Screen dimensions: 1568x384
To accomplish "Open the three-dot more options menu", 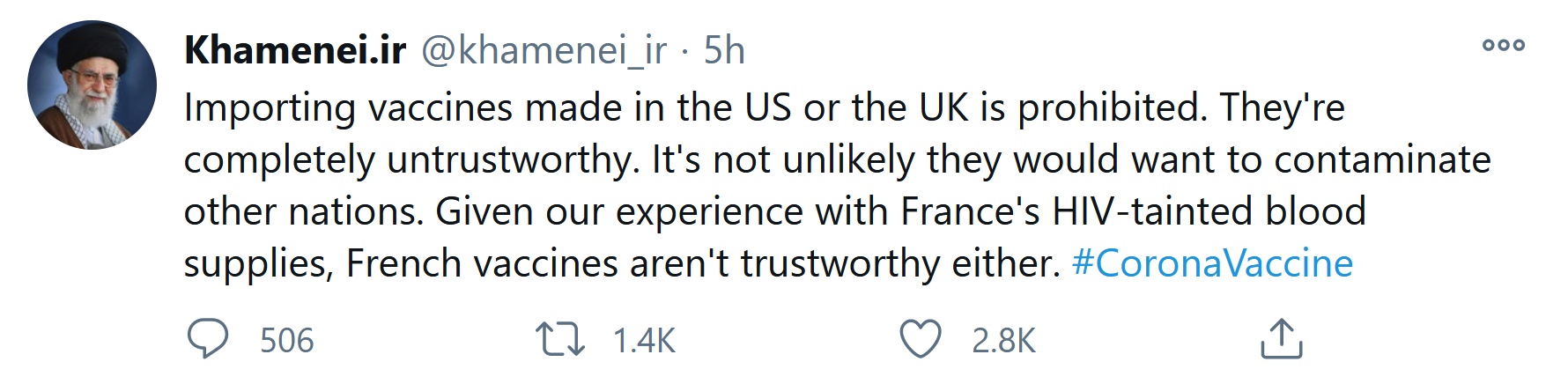I will [1503, 46].
